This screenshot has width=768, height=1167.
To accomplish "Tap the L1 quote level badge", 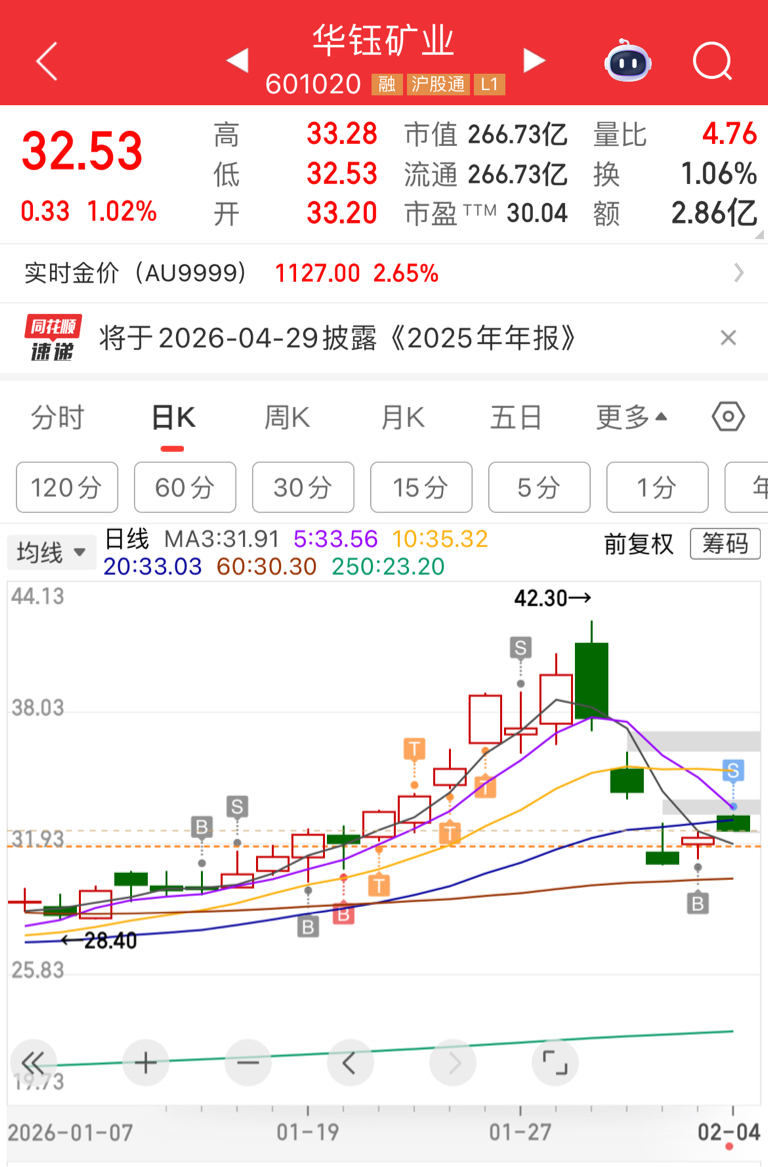I will [x=489, y=84].
